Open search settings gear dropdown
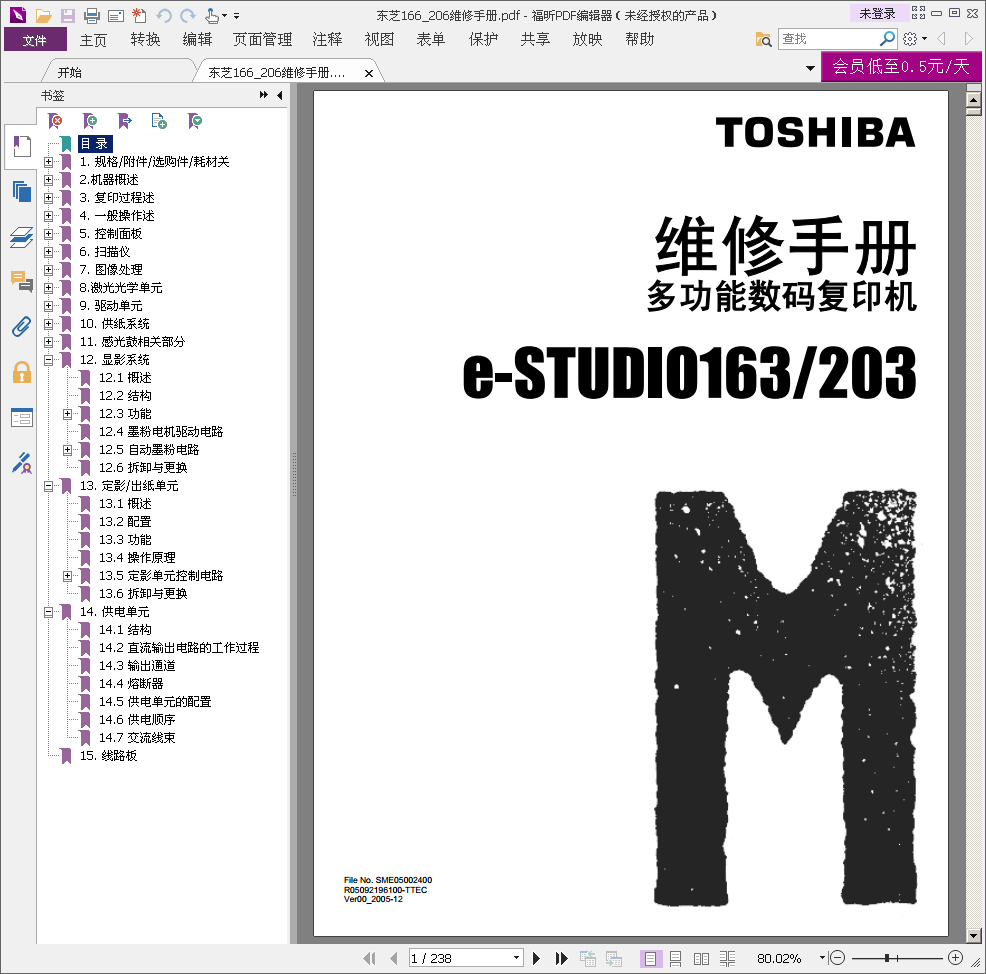986x974 pixels. click(x=914, y=39)
